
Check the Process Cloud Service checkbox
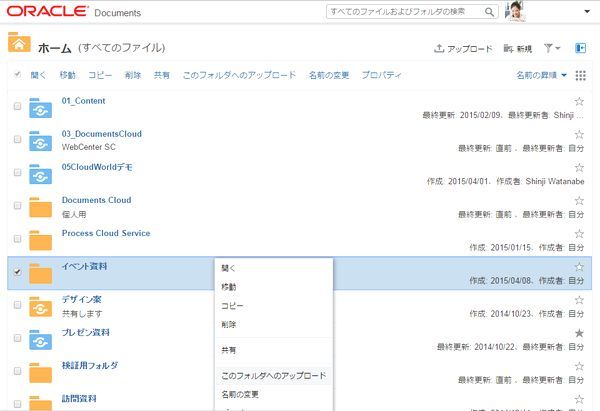point(17,238)
